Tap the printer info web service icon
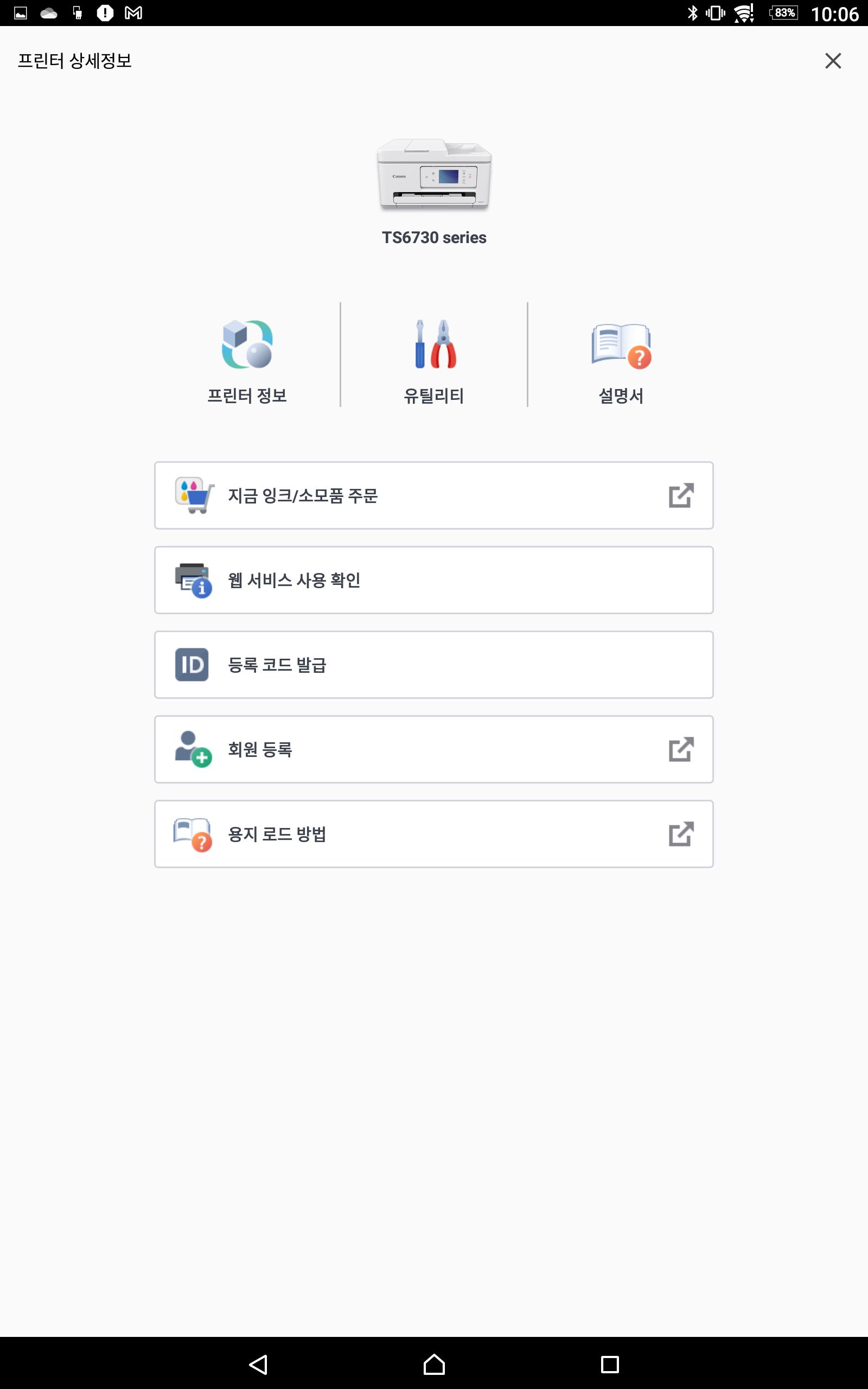This screenshot has width=868, height=1389. [194, 580]
